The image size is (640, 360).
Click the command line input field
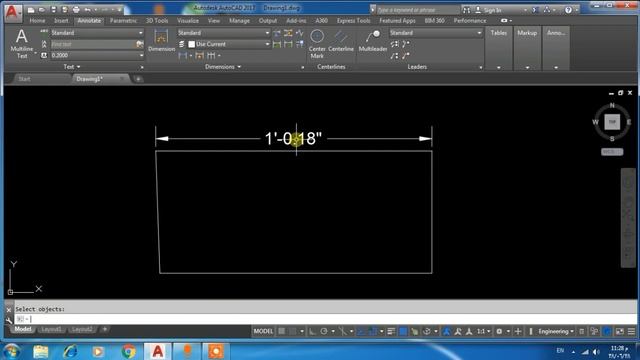point(326,319)
